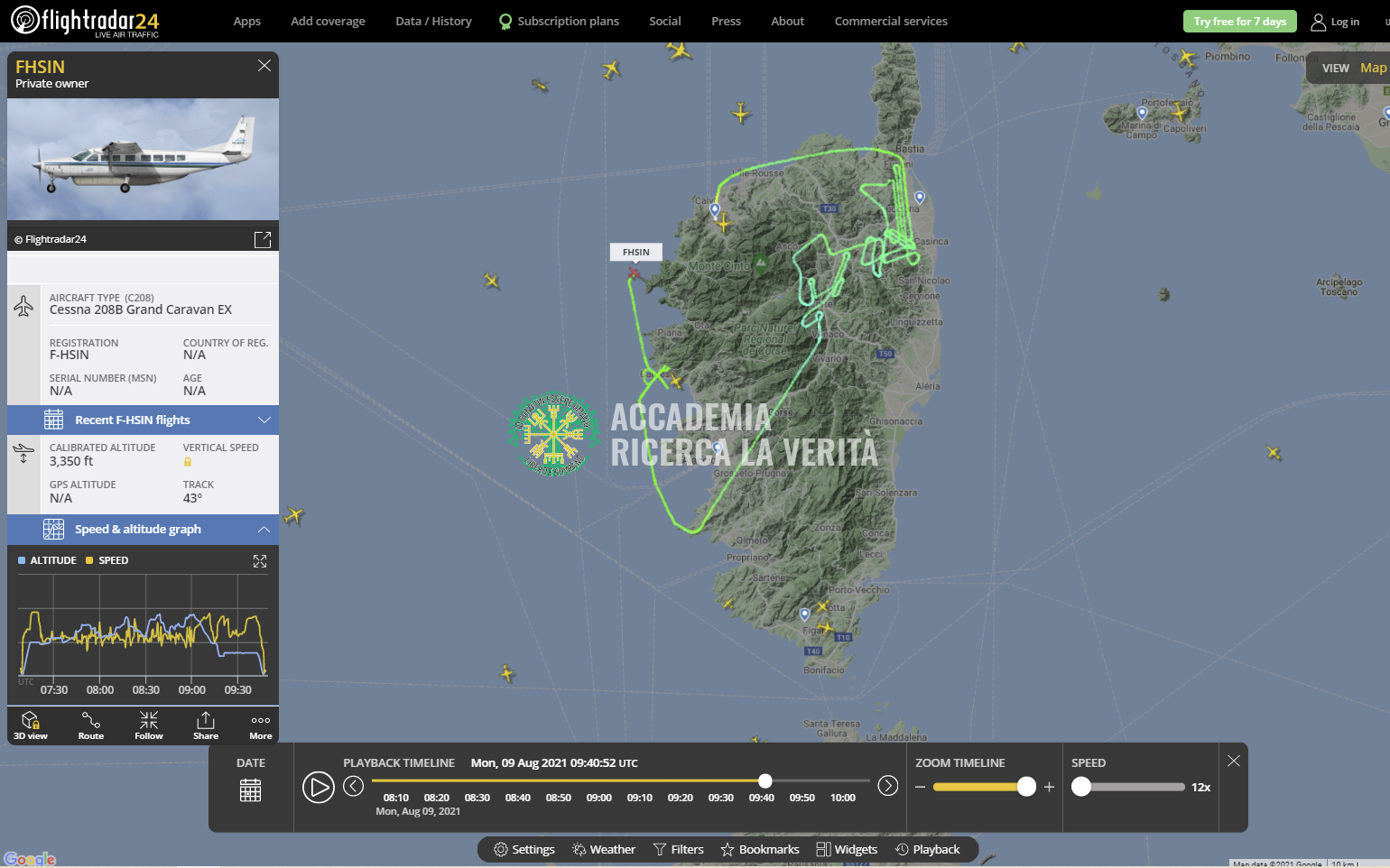
Task: Toggle the Altitude graph series
Action: pos(47,560)
